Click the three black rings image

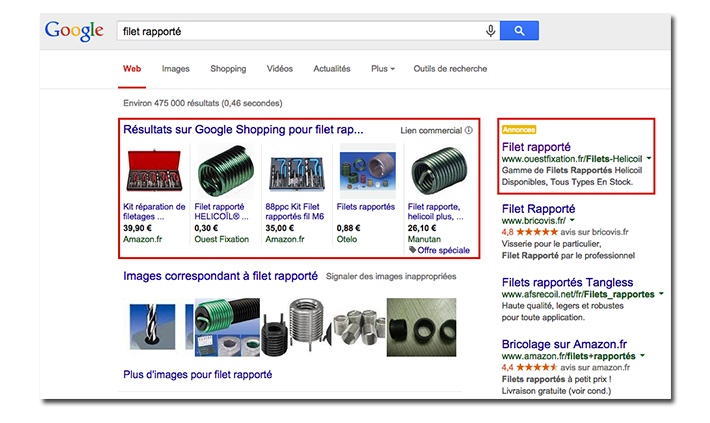coord(422,327)
